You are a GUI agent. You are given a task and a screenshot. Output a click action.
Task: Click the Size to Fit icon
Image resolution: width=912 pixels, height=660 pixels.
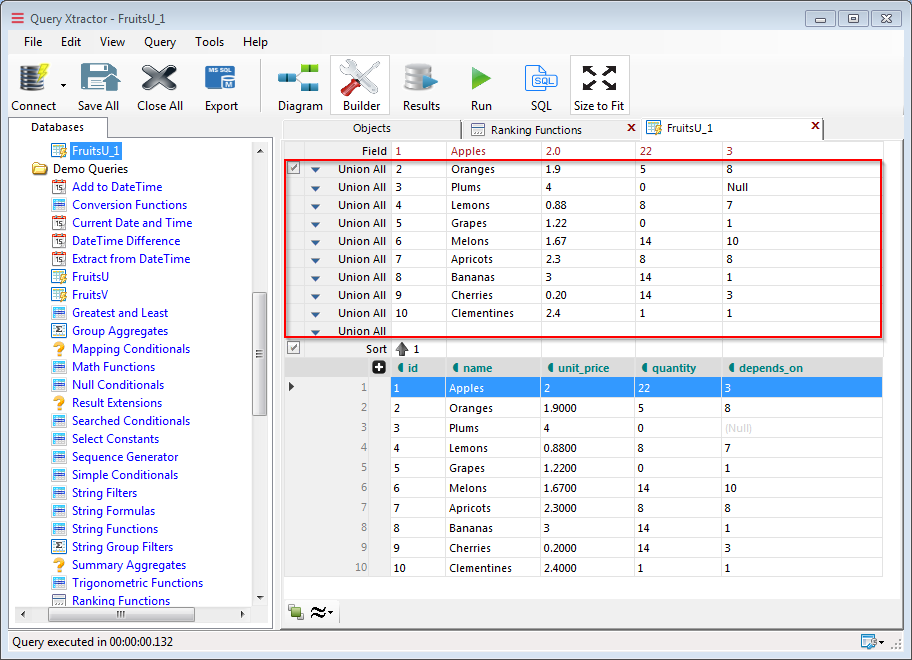[599, 79]
